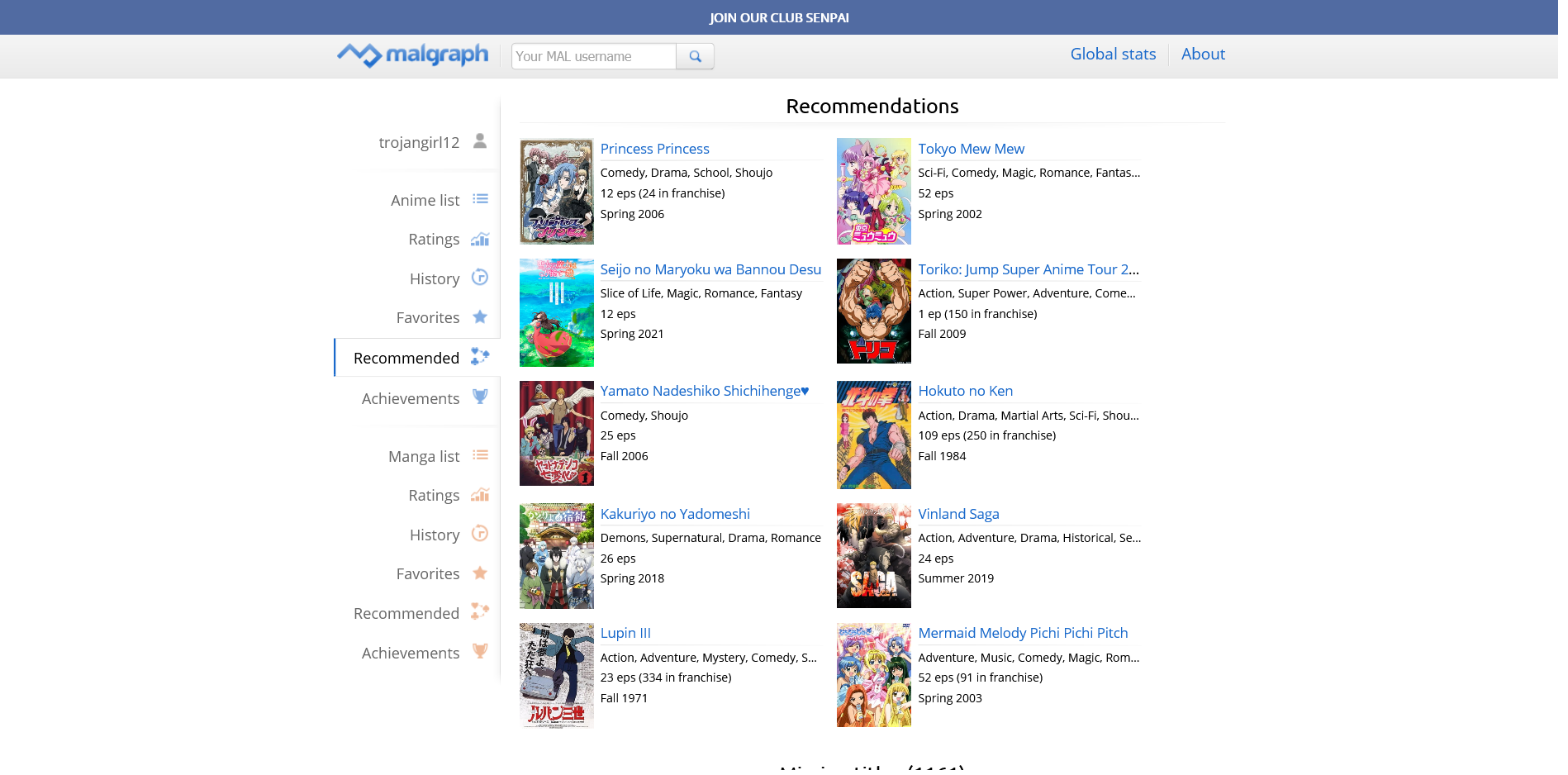1568x775 pixels.
Task: Open the Princess Princess title link
Action: [654, 149]
